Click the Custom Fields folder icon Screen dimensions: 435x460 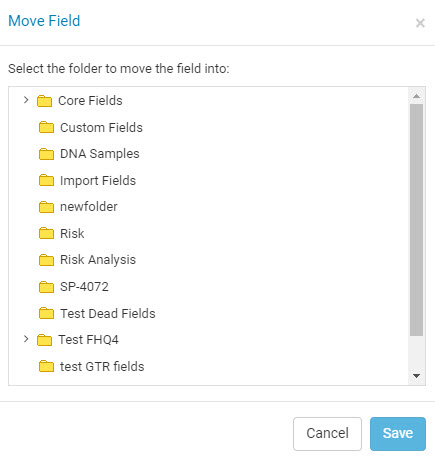coord(46,127)
